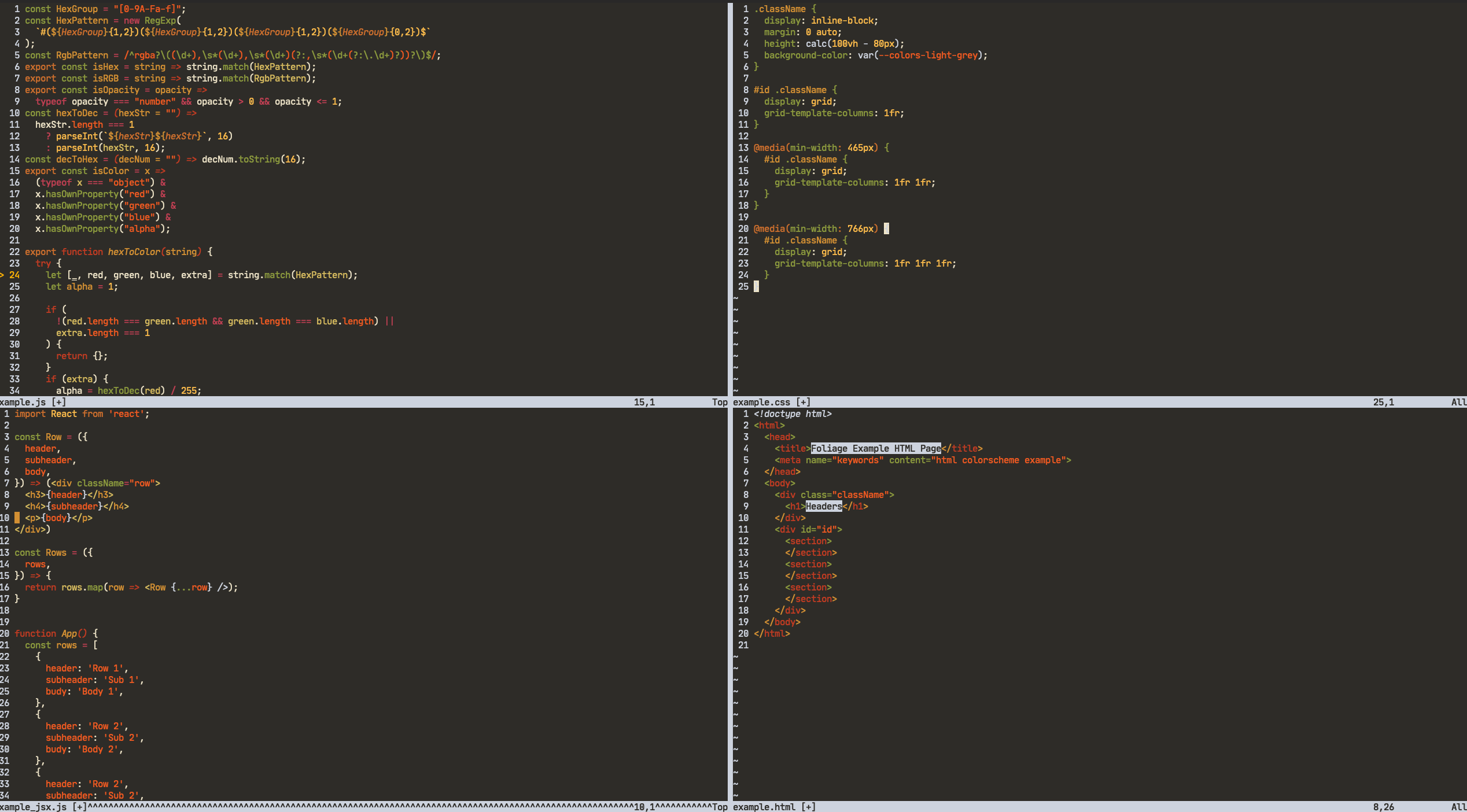Click the return {}; statement
1467x812 pixels.
[82, 356]
